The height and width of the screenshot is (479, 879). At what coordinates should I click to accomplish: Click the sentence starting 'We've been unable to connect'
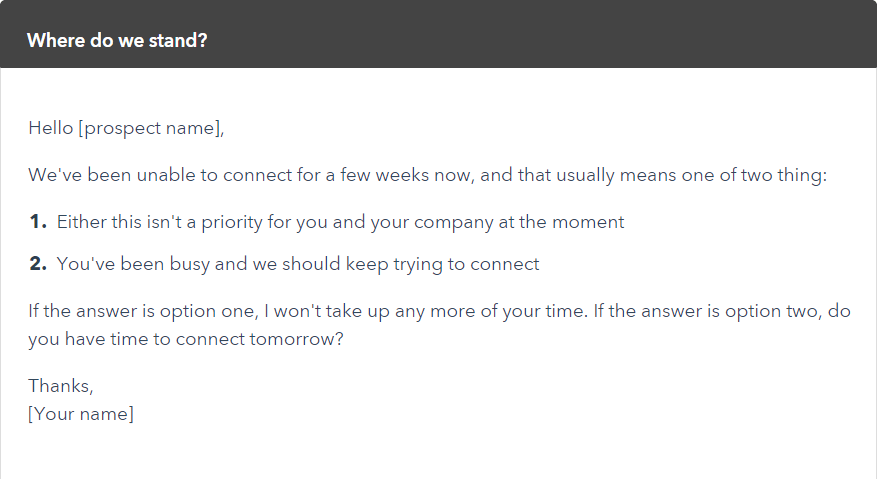tap(428, 175)
